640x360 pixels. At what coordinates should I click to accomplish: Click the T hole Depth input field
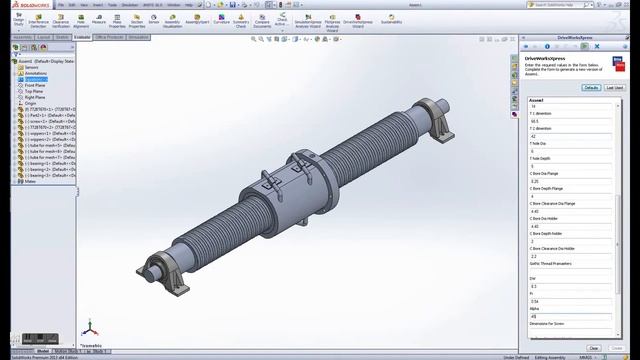570,166
